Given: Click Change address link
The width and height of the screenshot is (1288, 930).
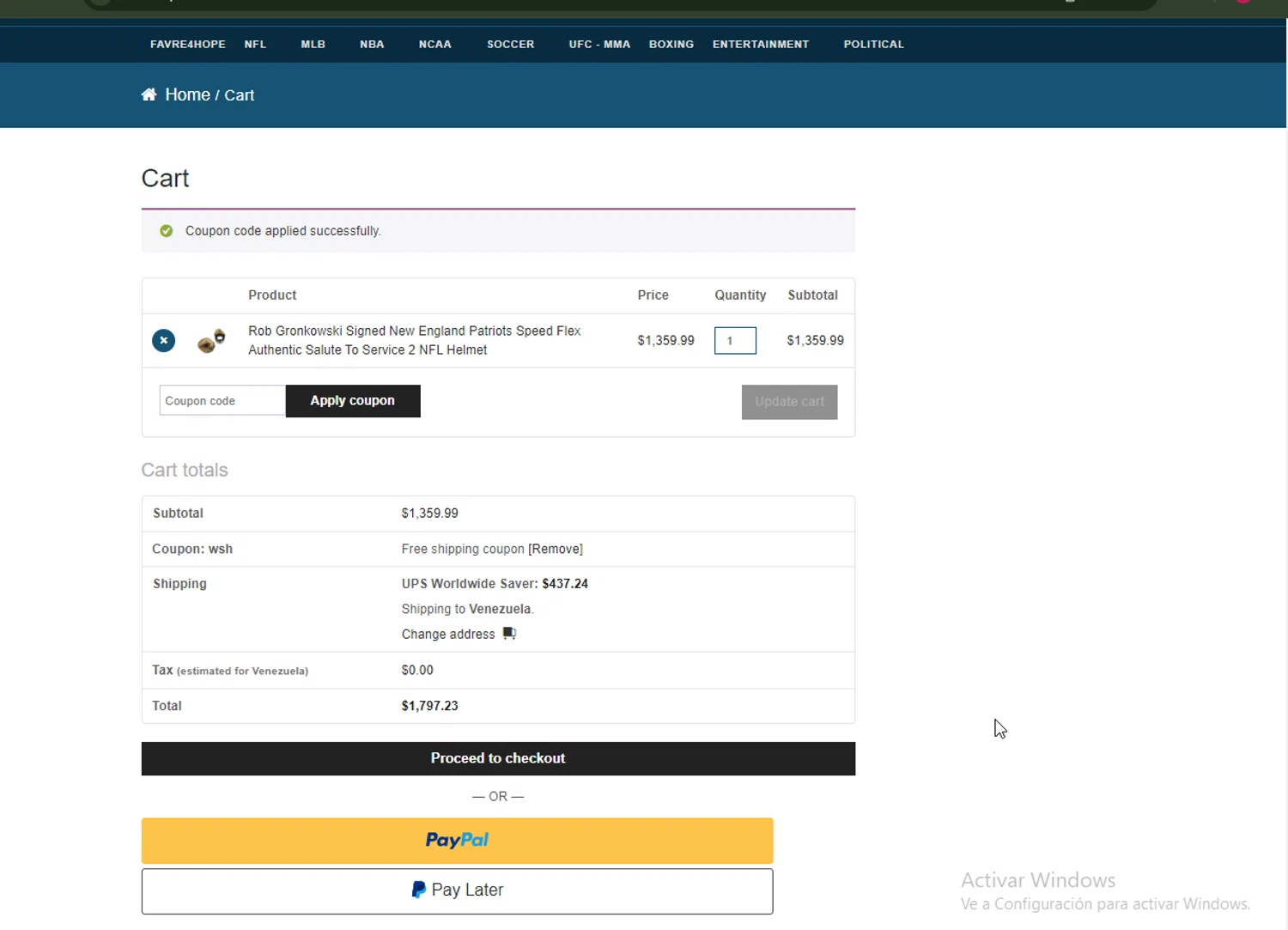Looking at the screenshot, I should (448, 635).
